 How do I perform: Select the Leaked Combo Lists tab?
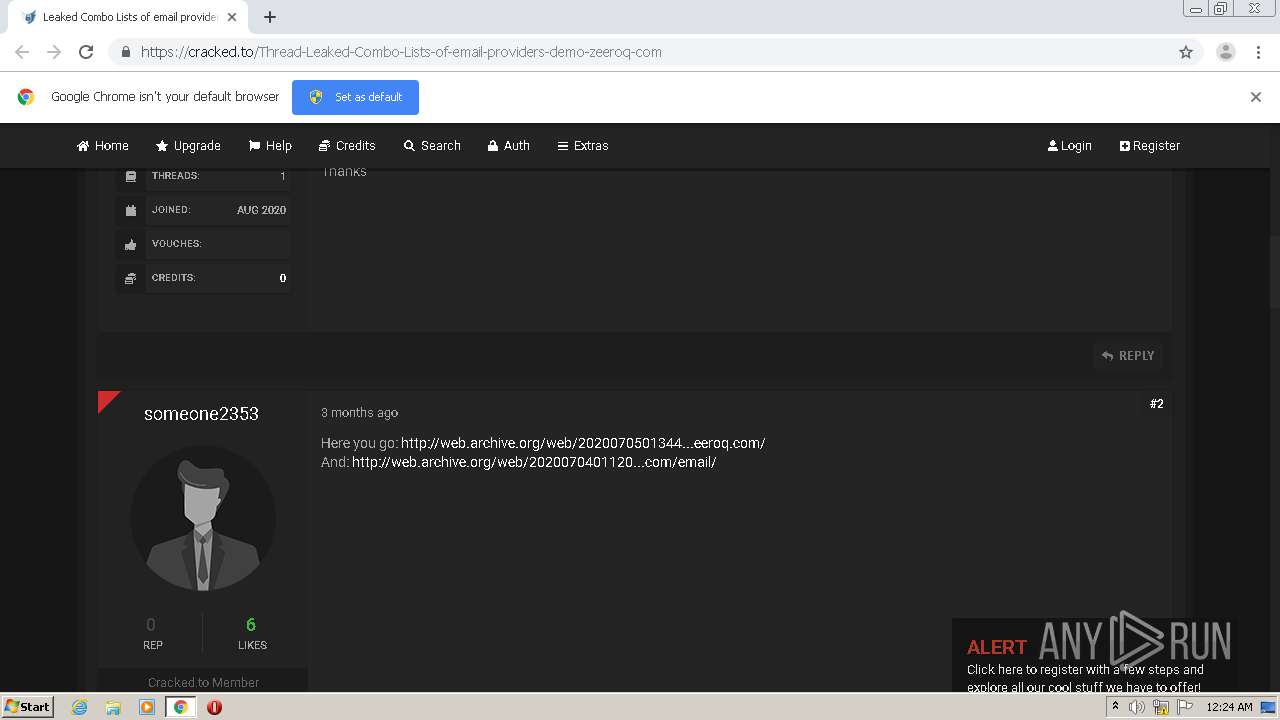127,17
